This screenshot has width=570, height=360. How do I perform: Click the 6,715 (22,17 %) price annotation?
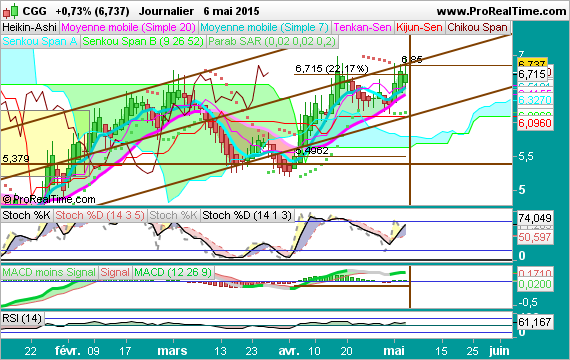tap(332, 68)
